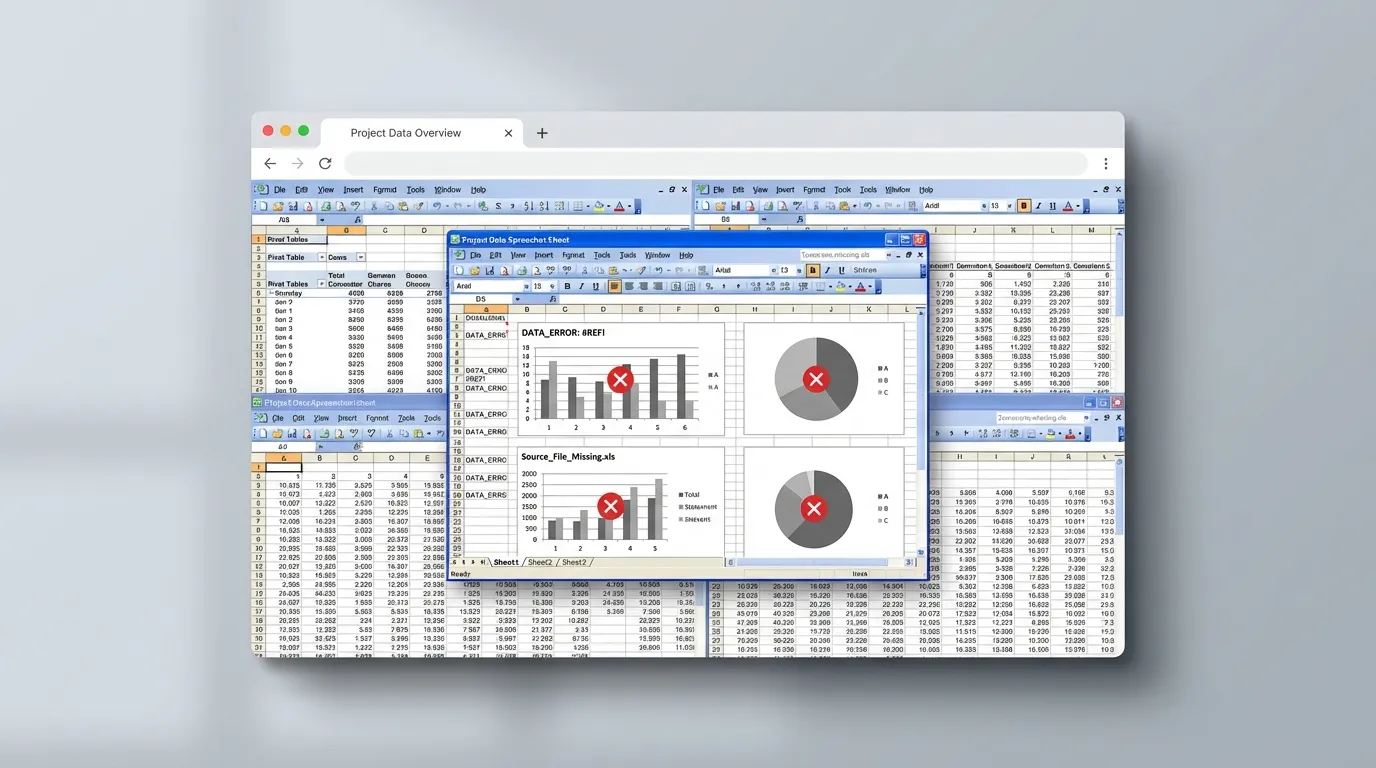Click fill color bucket in front window toolbar

[838, 287]
